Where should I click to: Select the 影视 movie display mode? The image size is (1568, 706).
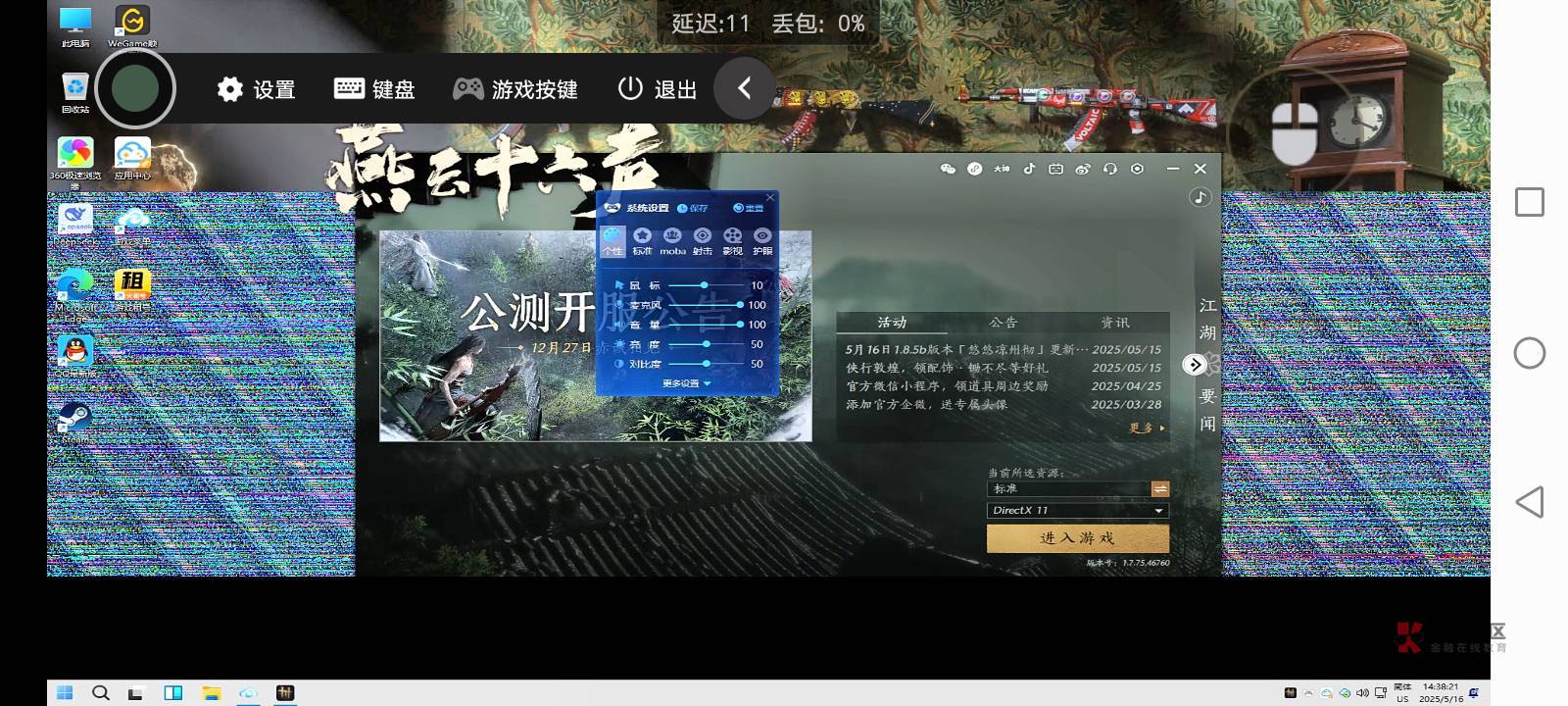tap(732, 240)
